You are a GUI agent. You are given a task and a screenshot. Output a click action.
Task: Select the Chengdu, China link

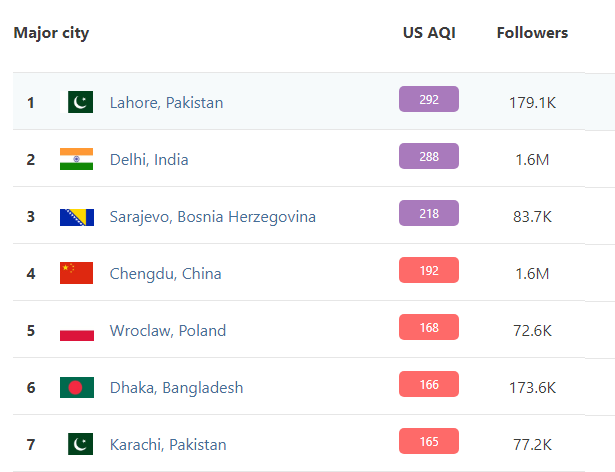pyautogui.click(x=165, y=273)
